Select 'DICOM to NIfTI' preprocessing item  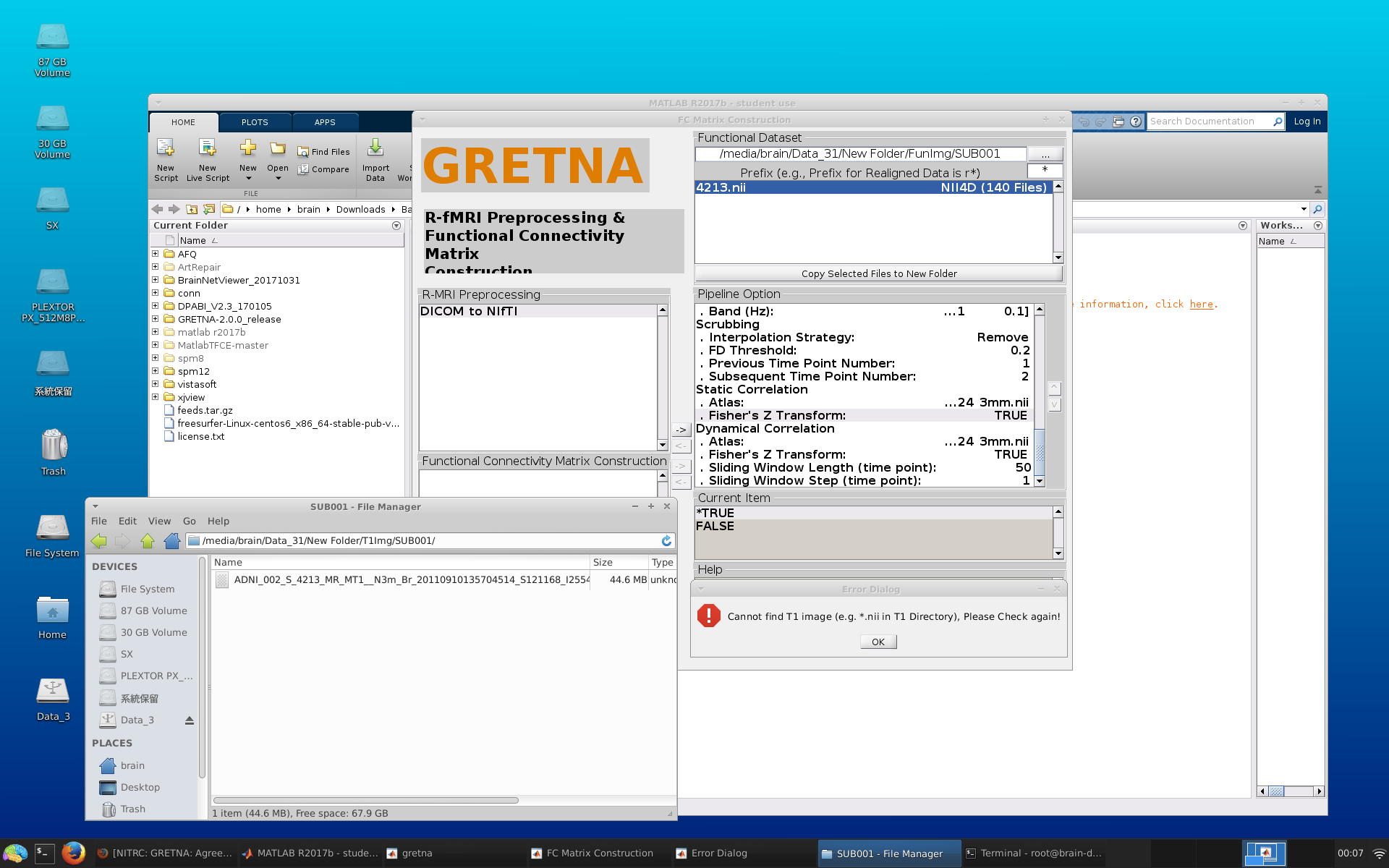[538, 311]
